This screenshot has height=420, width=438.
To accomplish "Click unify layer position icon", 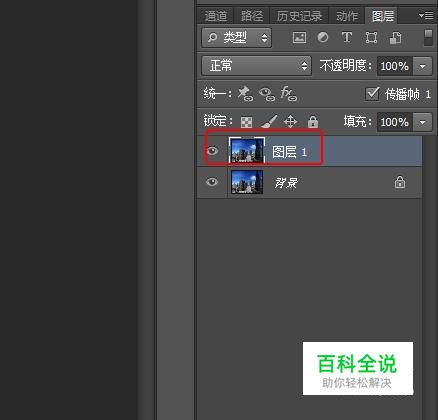I will tap(245, 94).
